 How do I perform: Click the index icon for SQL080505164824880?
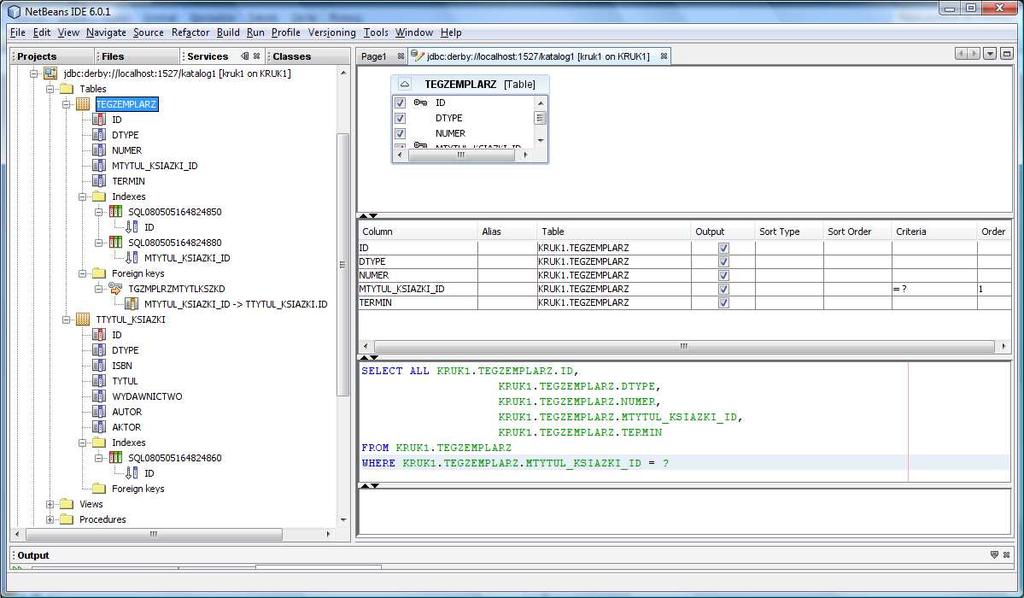tap(115, 242)
